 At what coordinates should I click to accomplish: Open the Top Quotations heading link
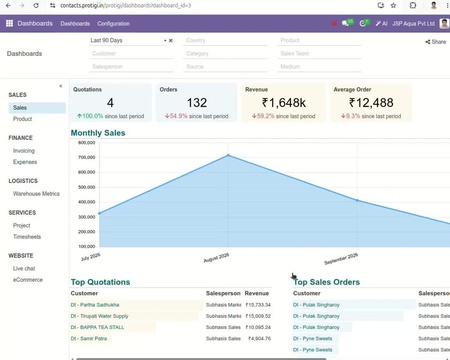click(100, 282)
